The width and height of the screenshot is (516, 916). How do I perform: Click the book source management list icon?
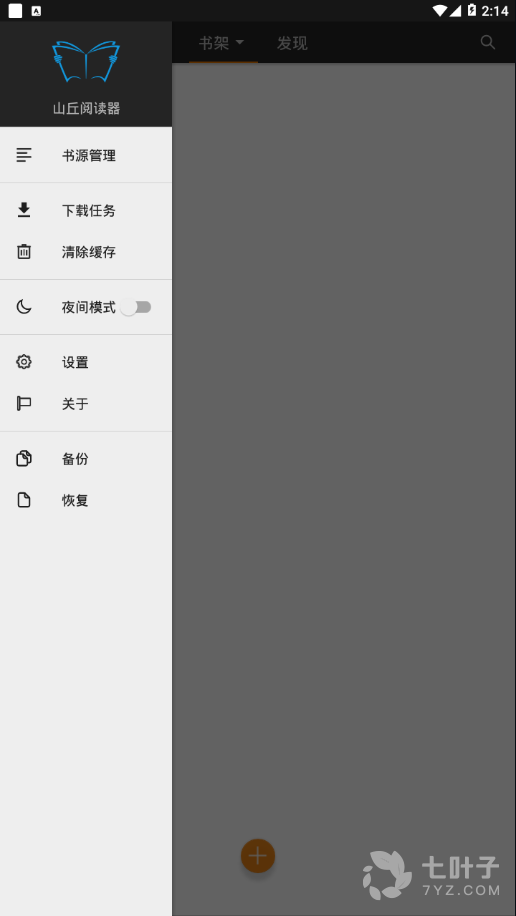24,155
